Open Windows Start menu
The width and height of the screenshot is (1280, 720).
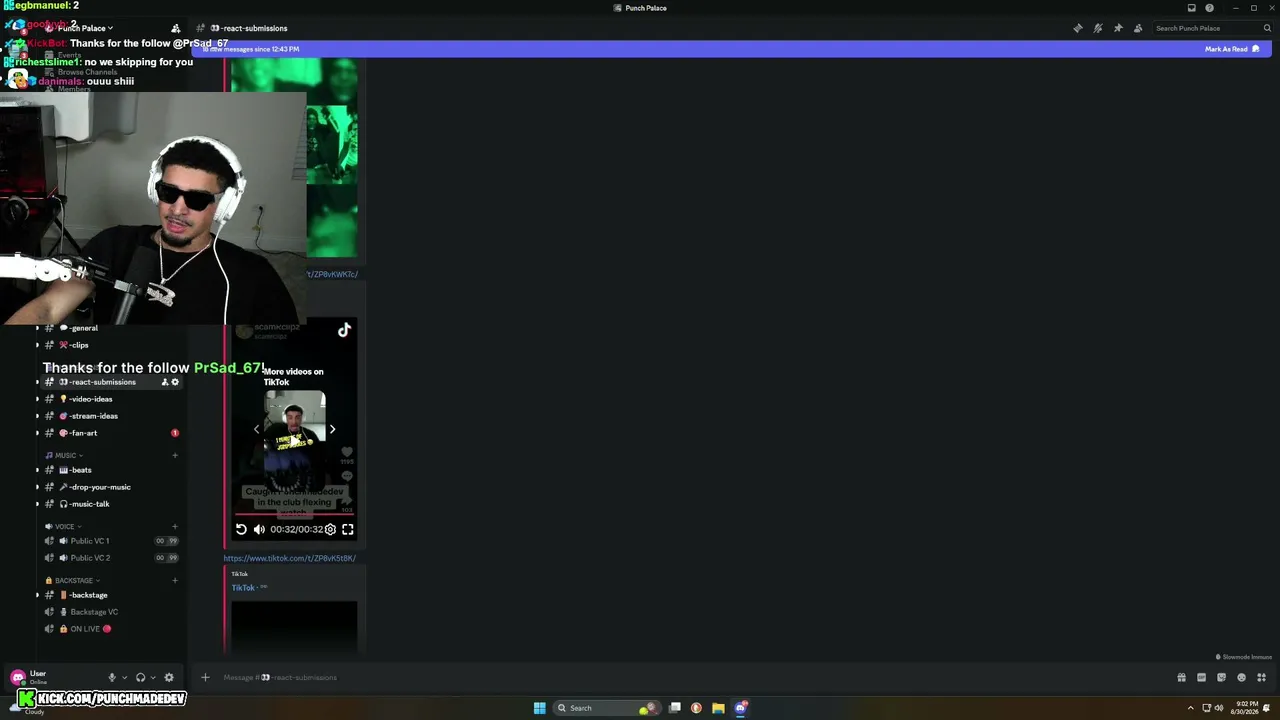click(x=539, y=708)
